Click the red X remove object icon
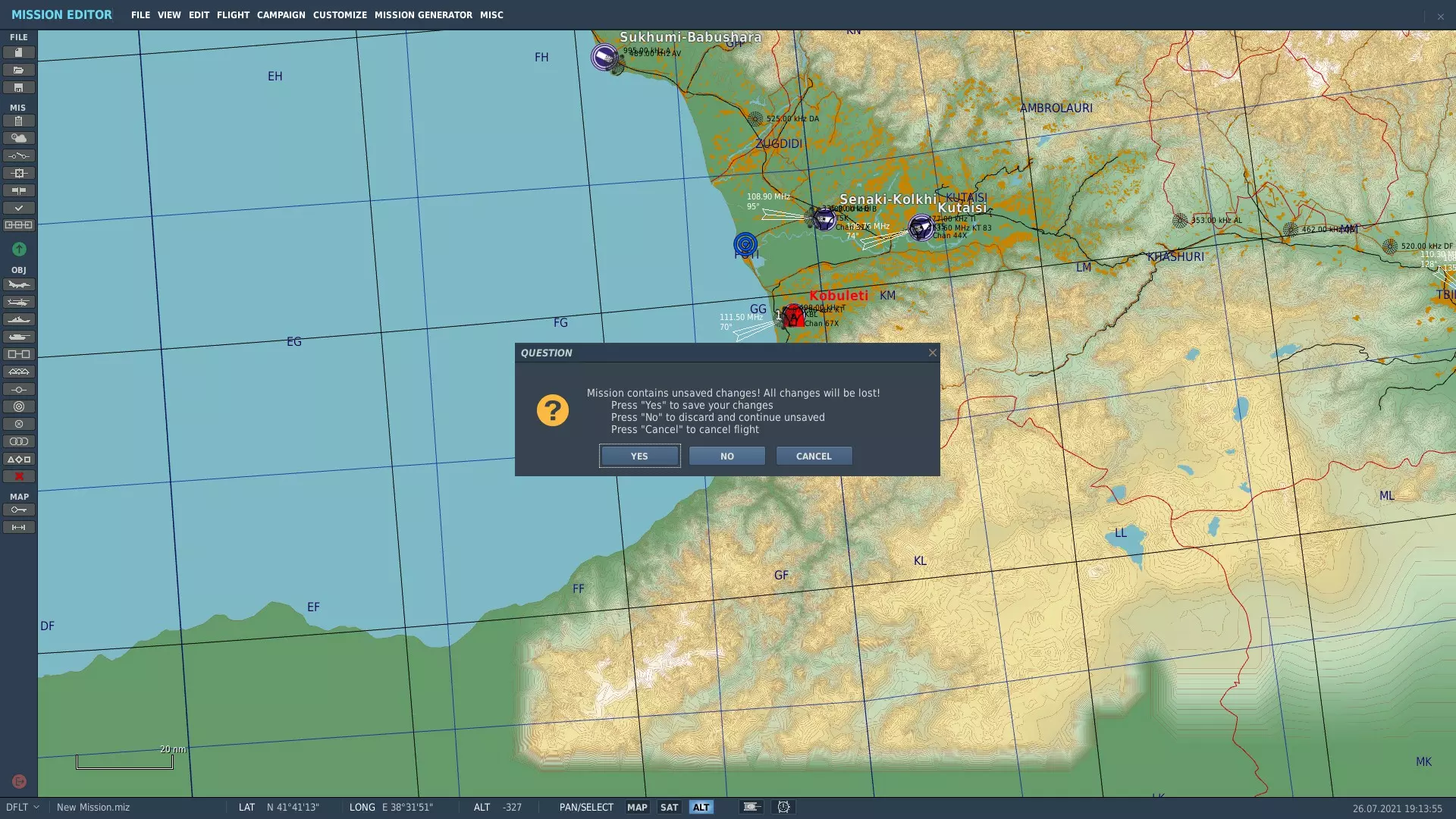Screen dimensions: 1456x819 [18, 476]
